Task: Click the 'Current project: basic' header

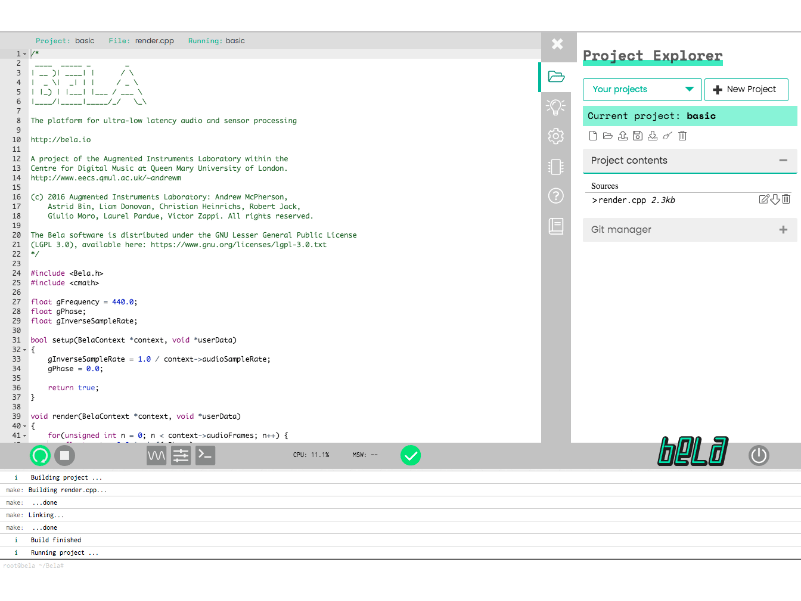Action: tap(690, 116)
